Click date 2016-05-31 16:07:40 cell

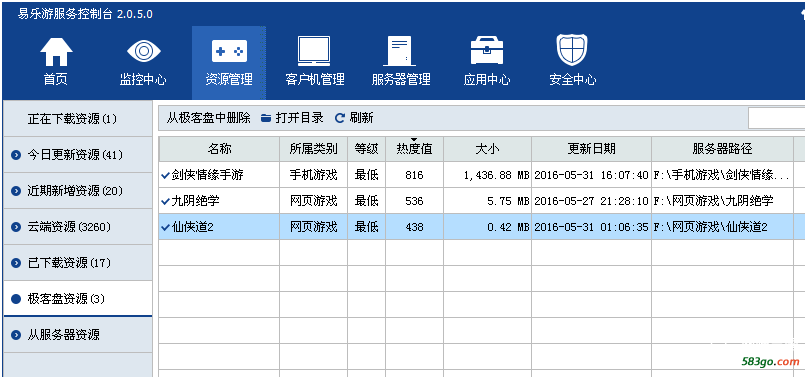591,175
